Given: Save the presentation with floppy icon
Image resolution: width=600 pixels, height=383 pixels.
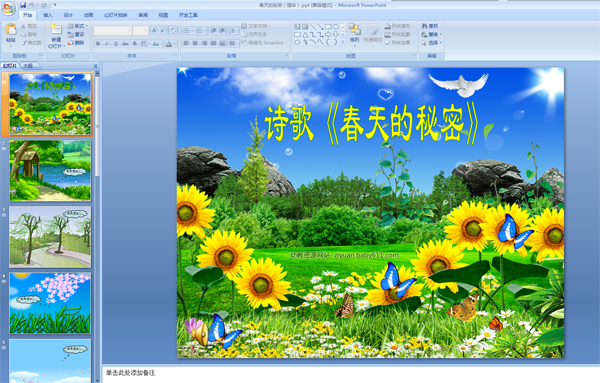Looking at the screenshot, I should coord(23,5).
